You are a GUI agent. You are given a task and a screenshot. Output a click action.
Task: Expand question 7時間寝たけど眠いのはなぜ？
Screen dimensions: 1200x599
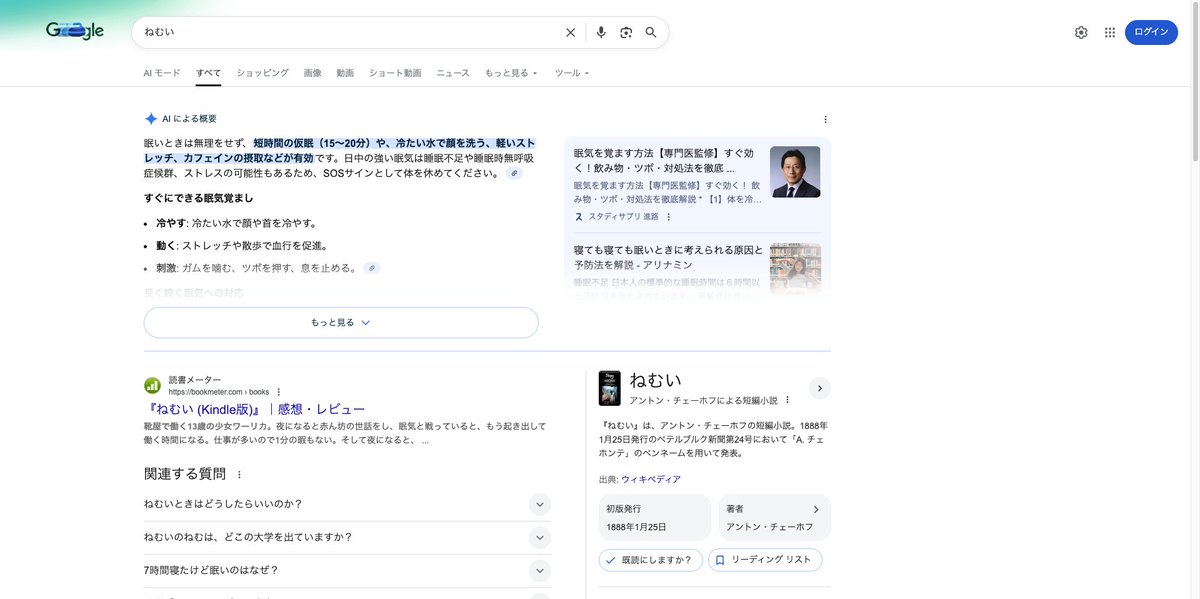point(539,570)
